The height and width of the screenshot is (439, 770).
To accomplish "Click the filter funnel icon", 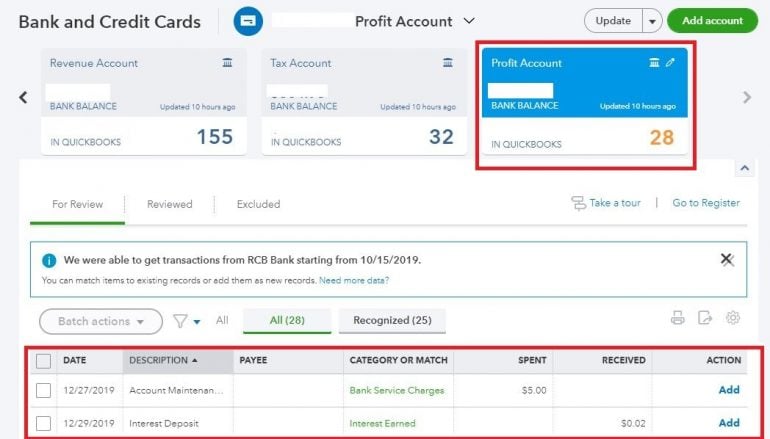I will (181, 321).
